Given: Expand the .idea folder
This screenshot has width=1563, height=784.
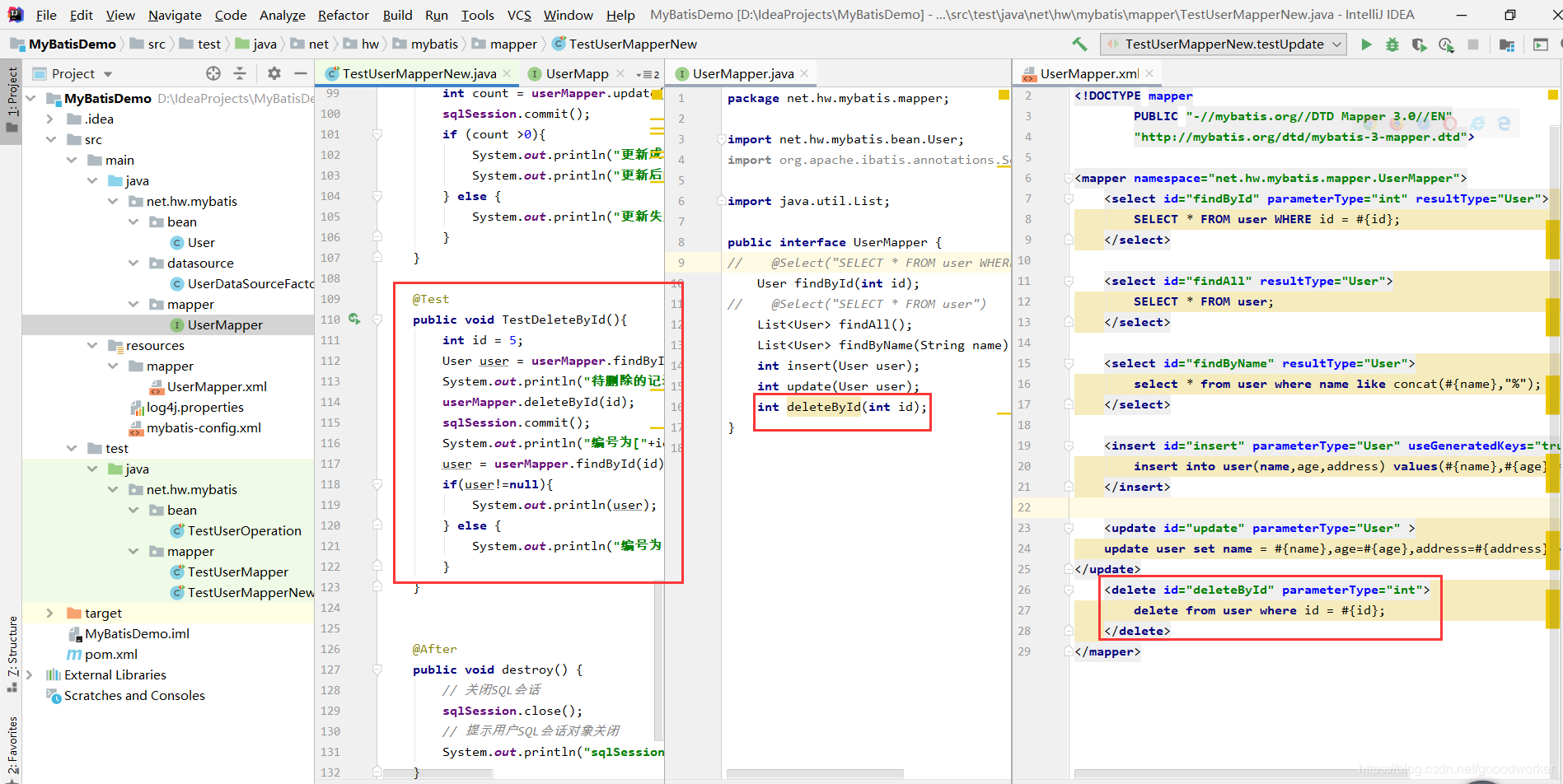Looking at the screenshot, I should (x=50, y=119).
